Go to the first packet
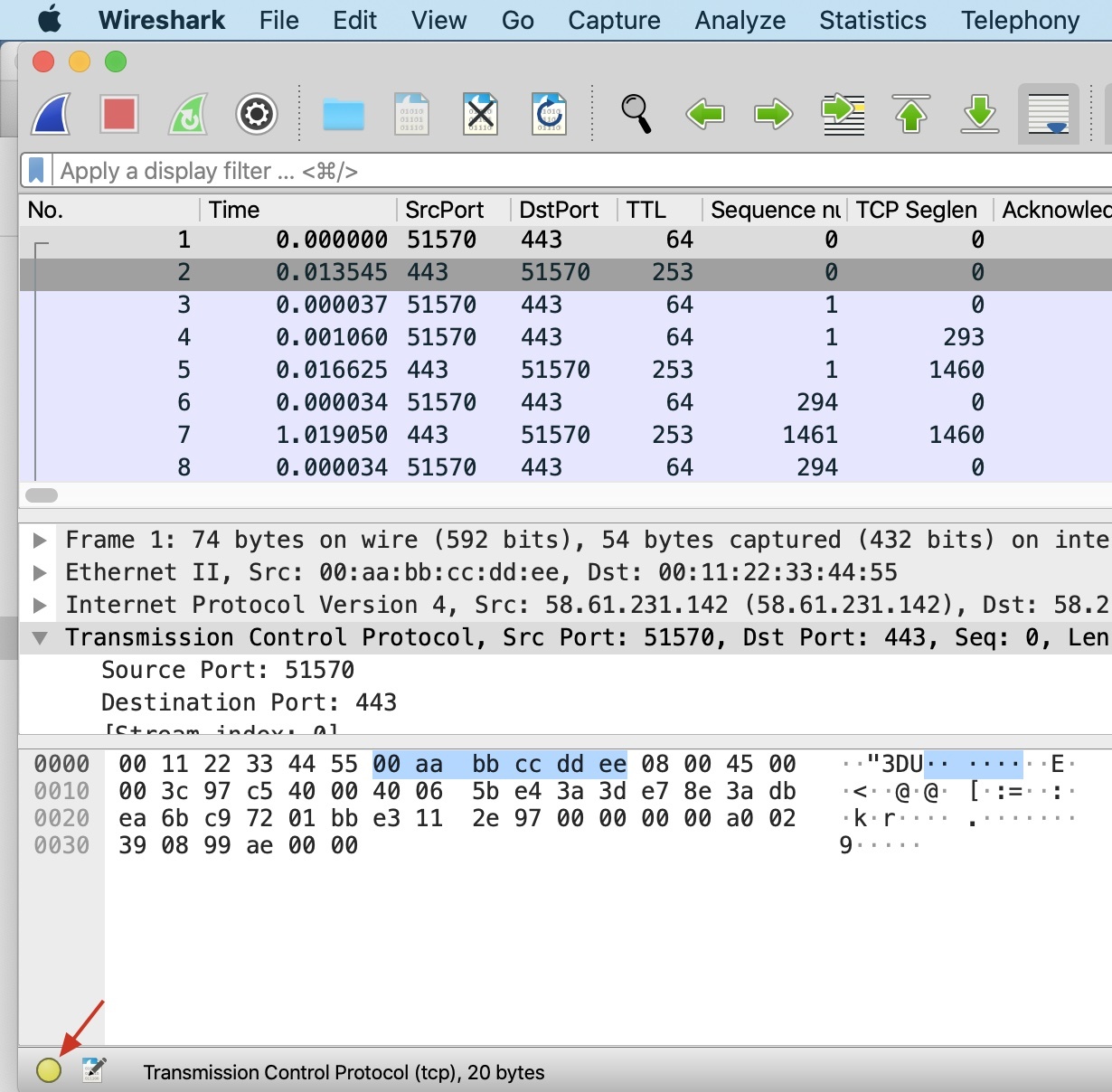Screen dimensions: 1112x1092 tap(911, 115)
